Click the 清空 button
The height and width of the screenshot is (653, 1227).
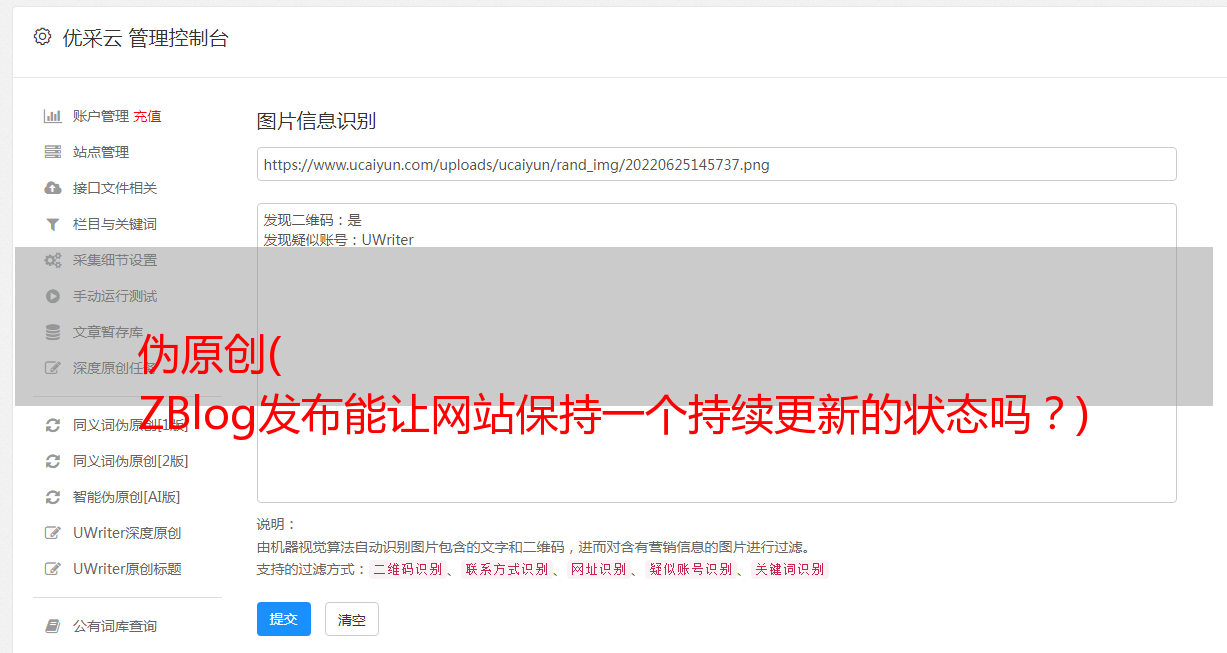pyautogui.click(x=352, y=619)
